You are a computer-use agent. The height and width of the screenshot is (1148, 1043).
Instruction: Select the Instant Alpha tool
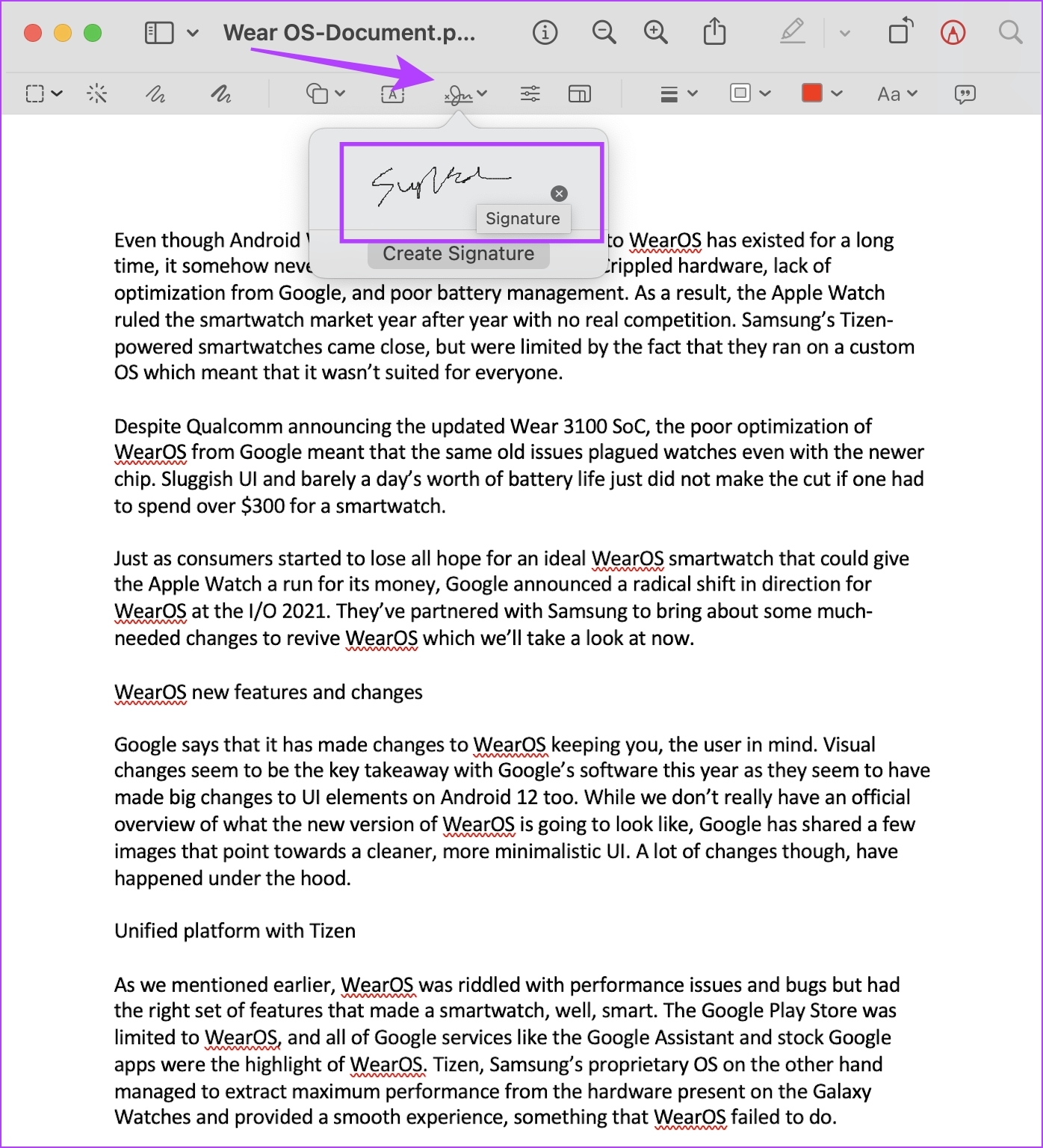point(97,93)
